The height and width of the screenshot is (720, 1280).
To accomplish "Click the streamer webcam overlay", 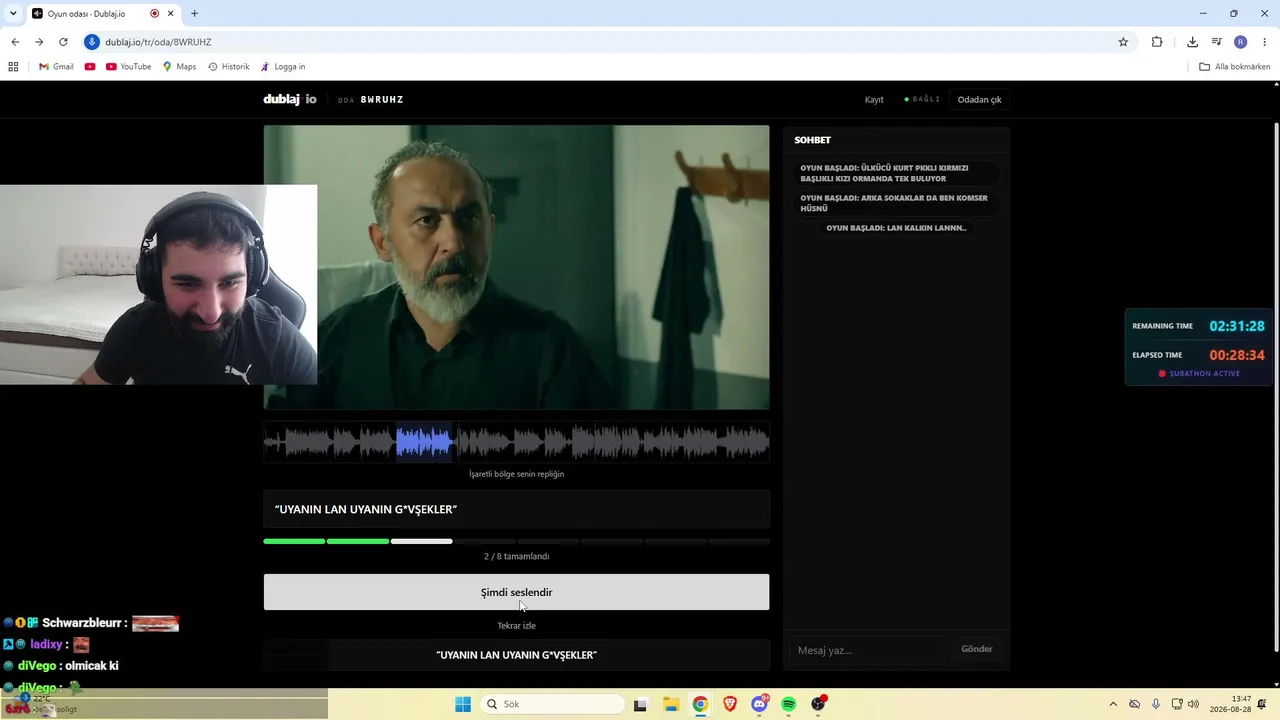I will pos(158,285).
